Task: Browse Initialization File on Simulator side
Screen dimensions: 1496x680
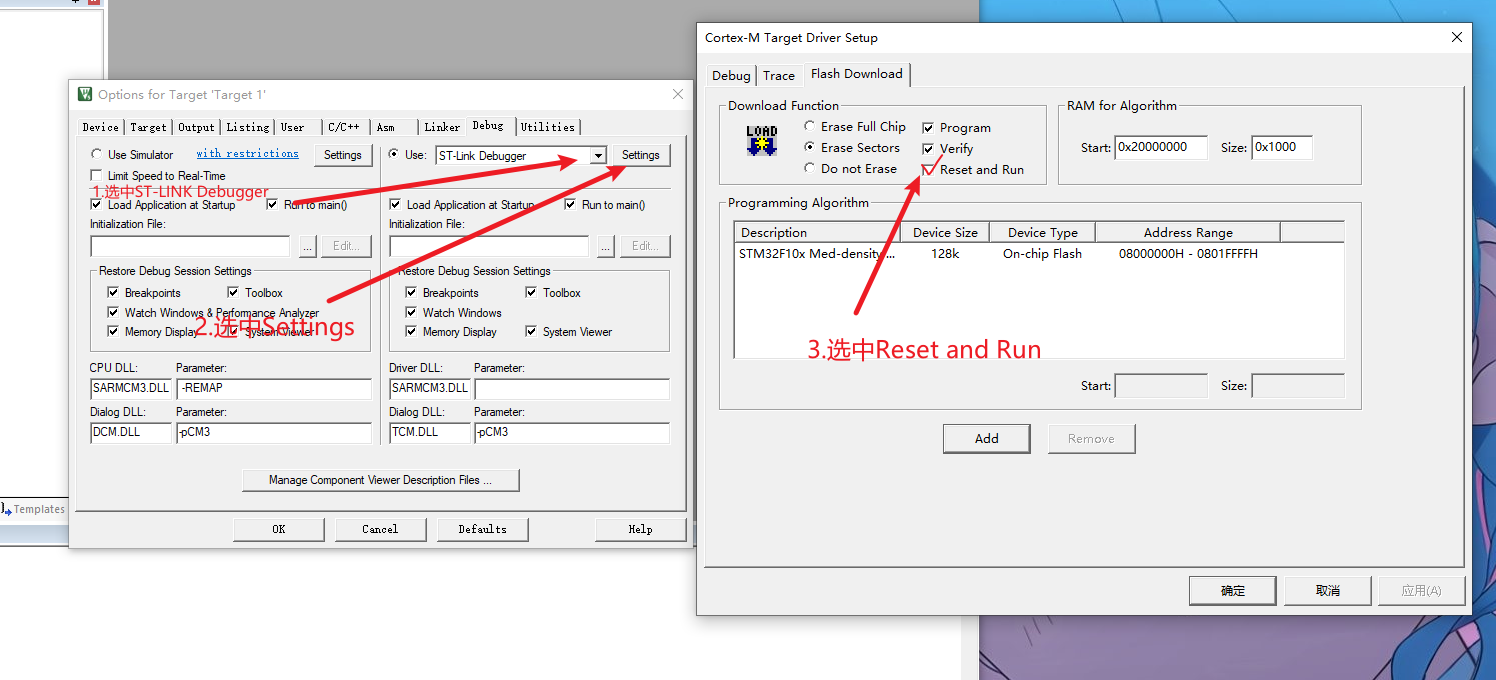Action: [x=308, y=246]
